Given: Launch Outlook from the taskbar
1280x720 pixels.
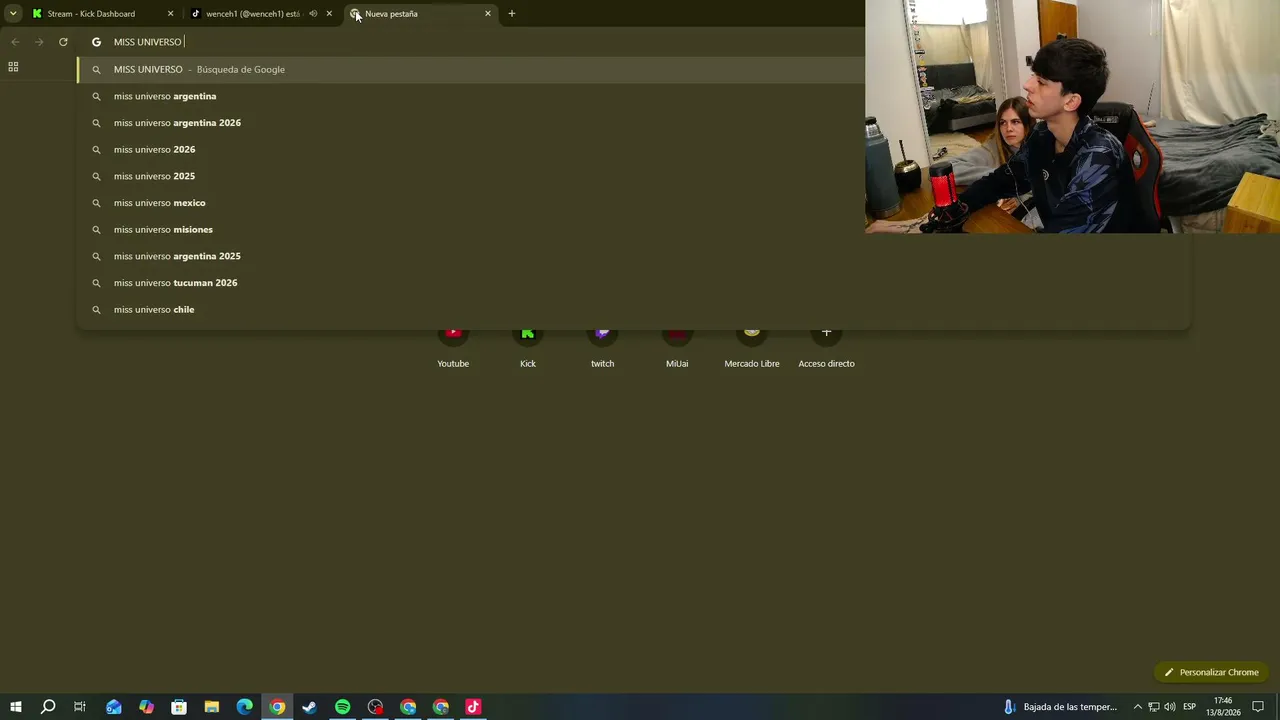Looking at the screenshot, I should [114, 707].
